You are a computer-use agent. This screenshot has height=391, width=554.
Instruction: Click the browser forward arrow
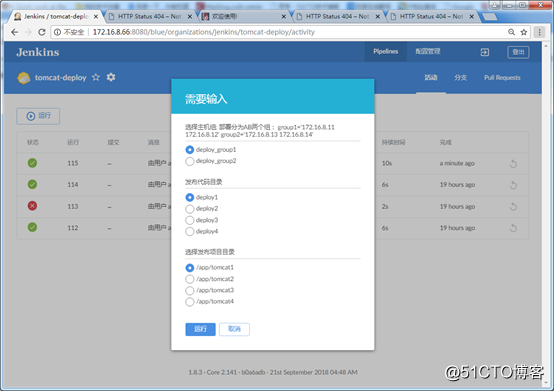point(28,32)
